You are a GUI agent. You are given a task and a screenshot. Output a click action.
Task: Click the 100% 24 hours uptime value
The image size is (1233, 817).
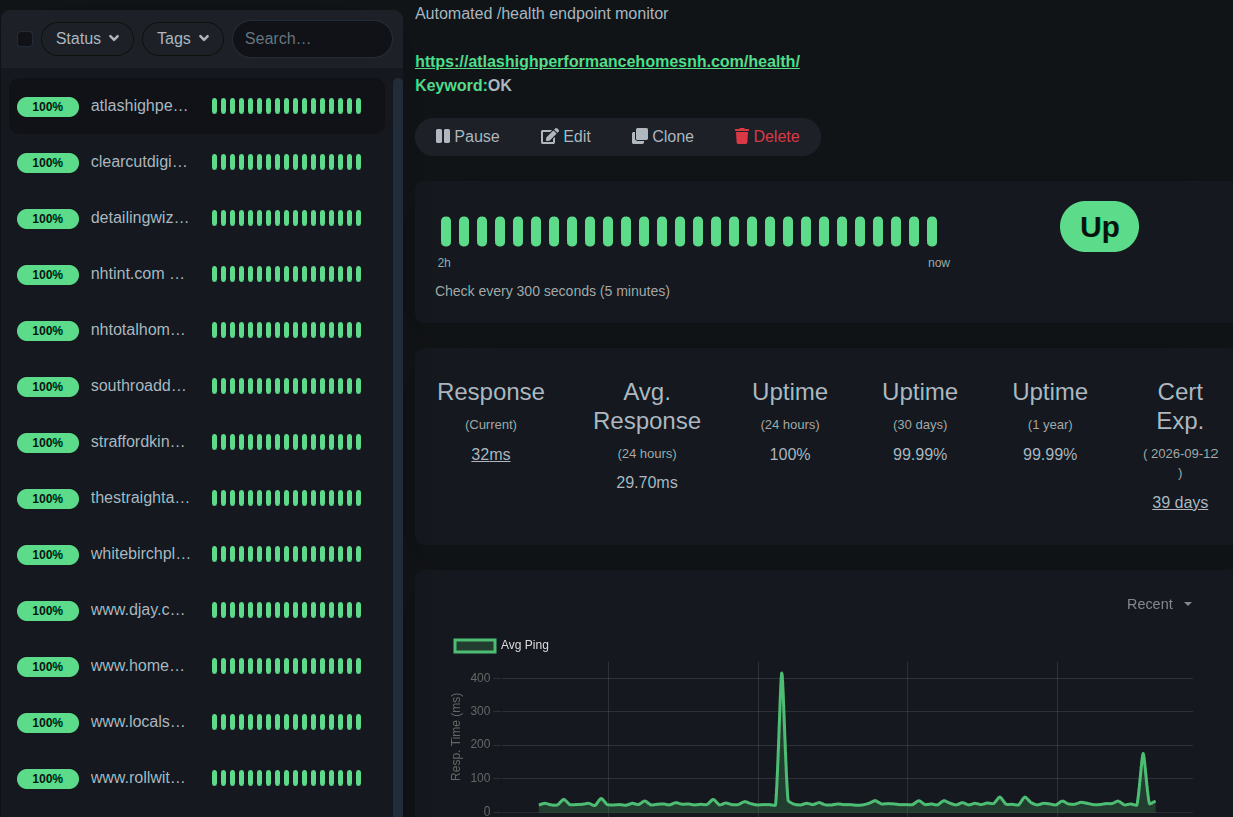(790, 455)
